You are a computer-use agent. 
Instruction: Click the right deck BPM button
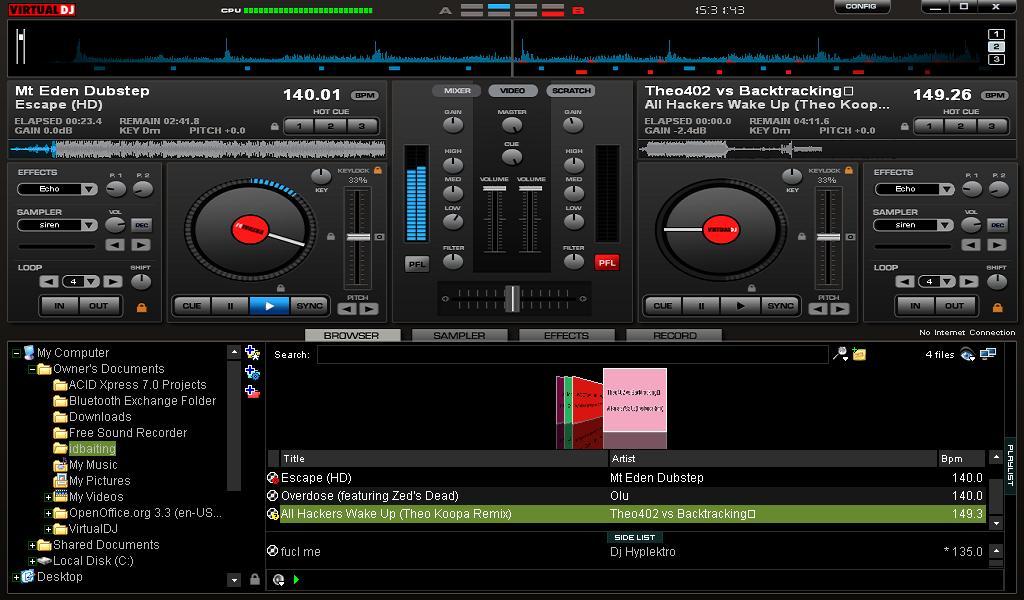coord(995,95)
